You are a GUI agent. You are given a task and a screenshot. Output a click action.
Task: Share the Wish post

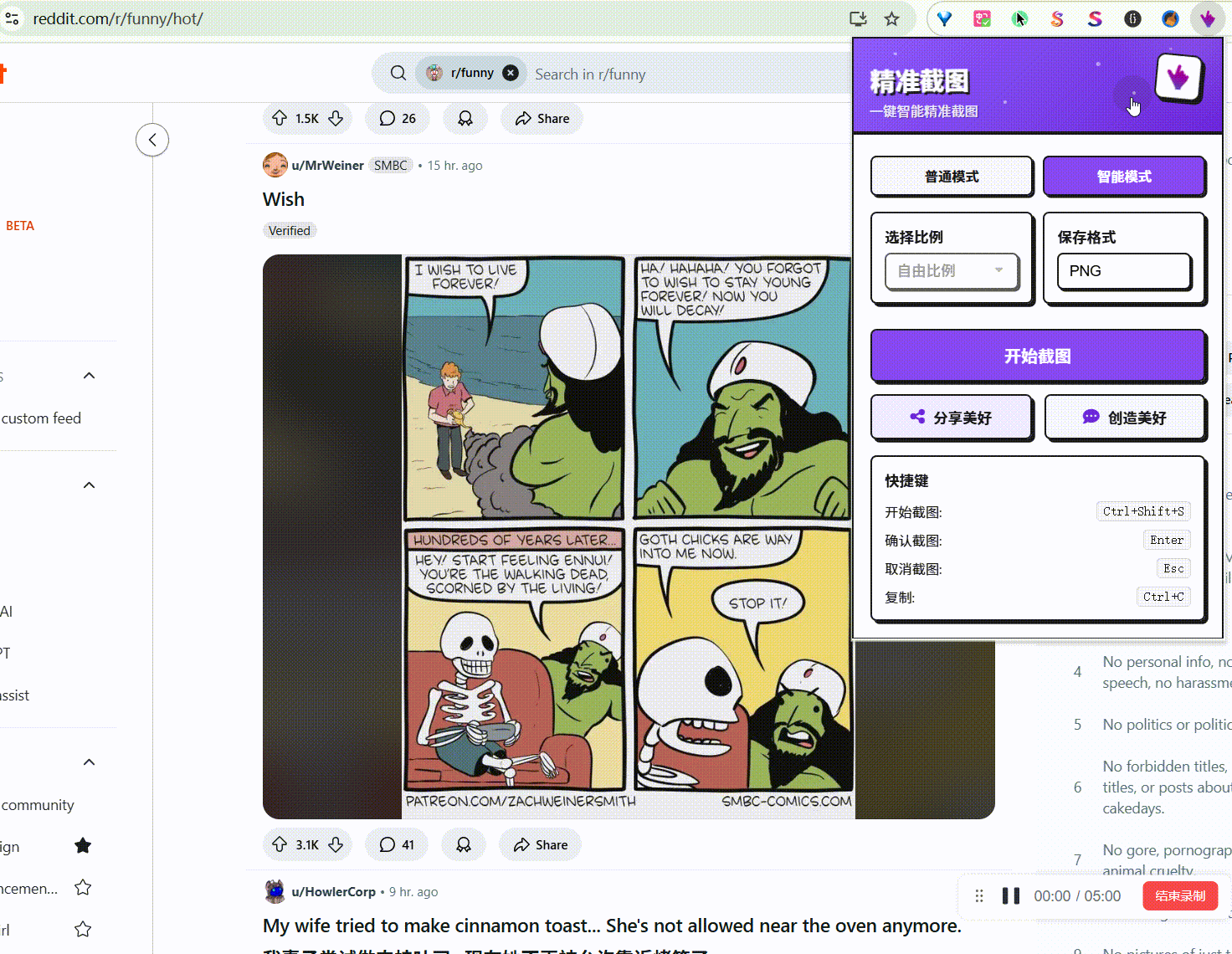click(x=541, y=844)
